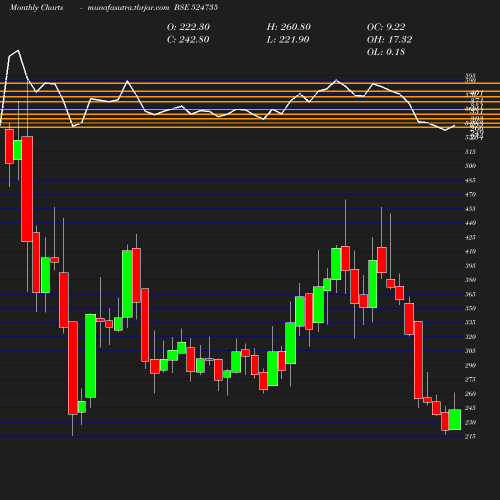The height and width of the screenshot is (500, 500).
Task: Click the 485 price axis label
Action: (470, 180)
